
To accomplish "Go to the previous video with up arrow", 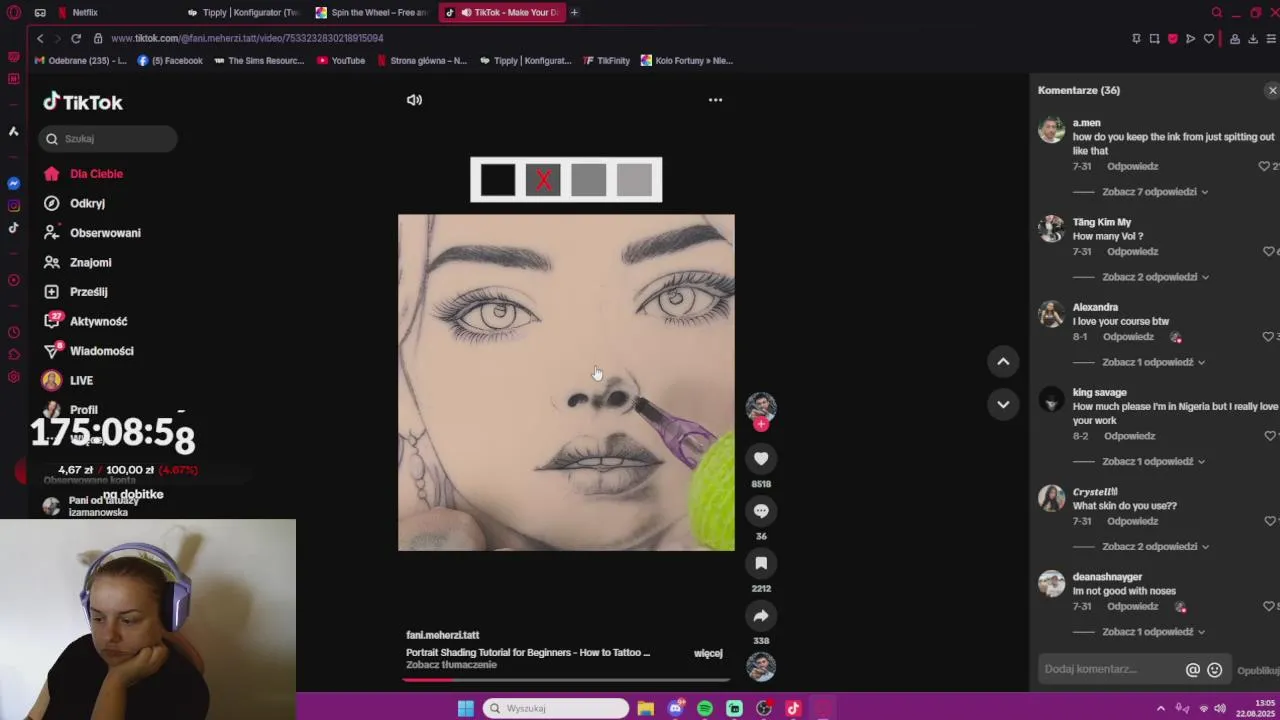I will pyautogui.click(x=1003, y=361).
